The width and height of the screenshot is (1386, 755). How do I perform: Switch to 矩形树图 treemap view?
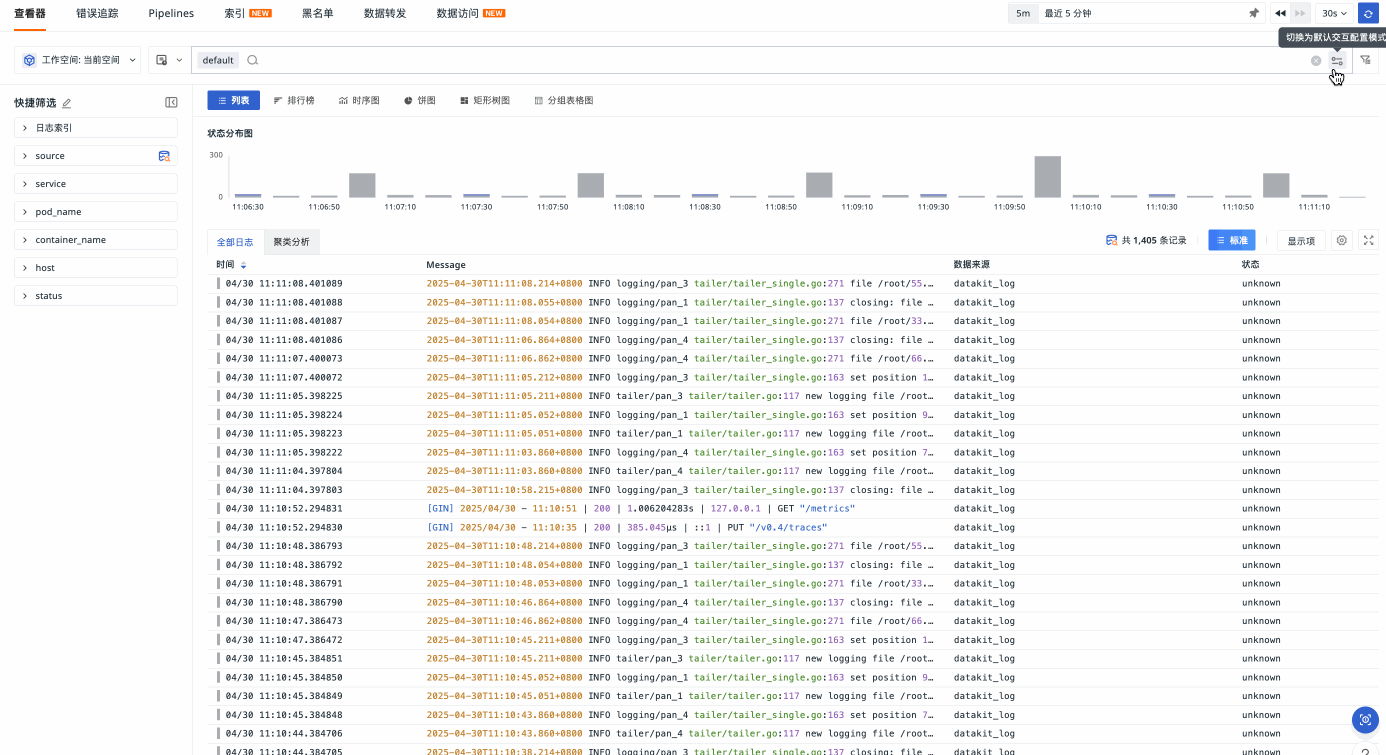point(485,101)
